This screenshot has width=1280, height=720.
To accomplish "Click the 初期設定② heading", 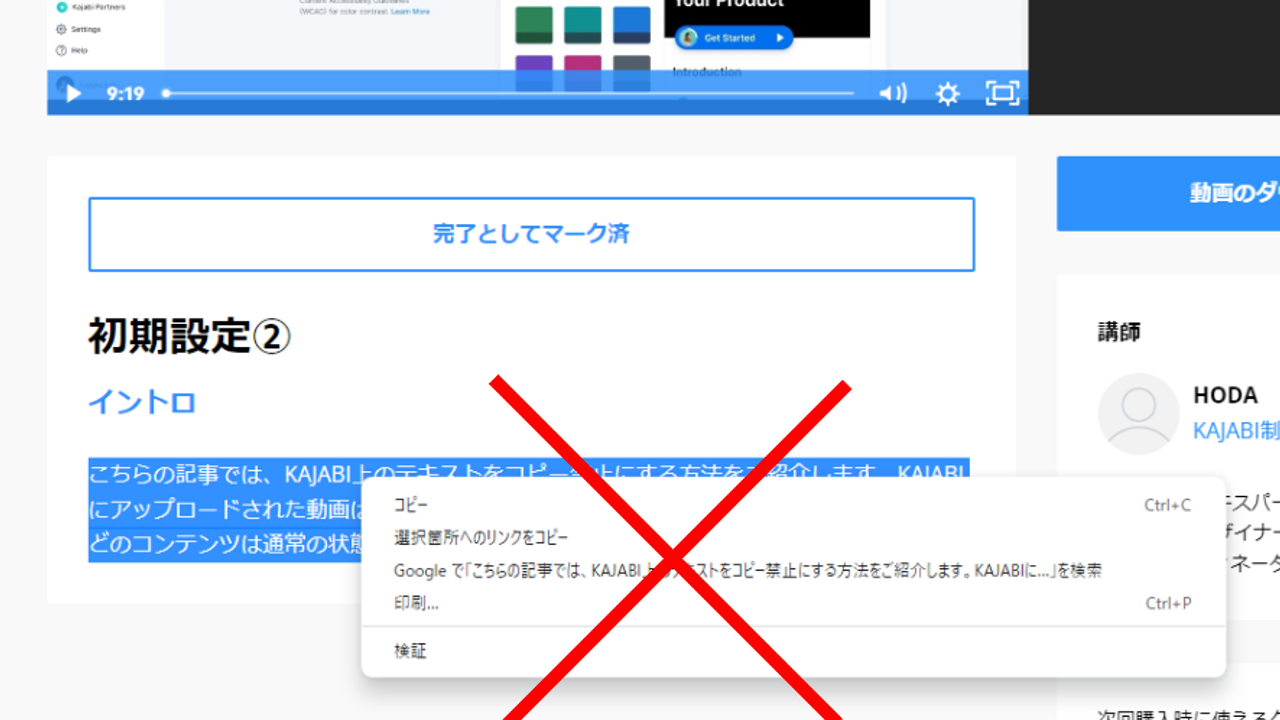I will coord(189,337).
